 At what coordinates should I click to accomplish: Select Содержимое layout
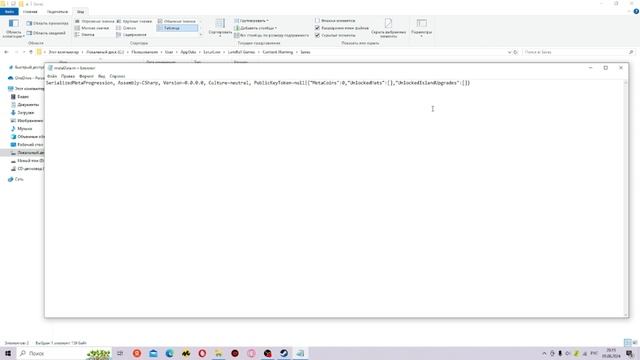[131, 35]
